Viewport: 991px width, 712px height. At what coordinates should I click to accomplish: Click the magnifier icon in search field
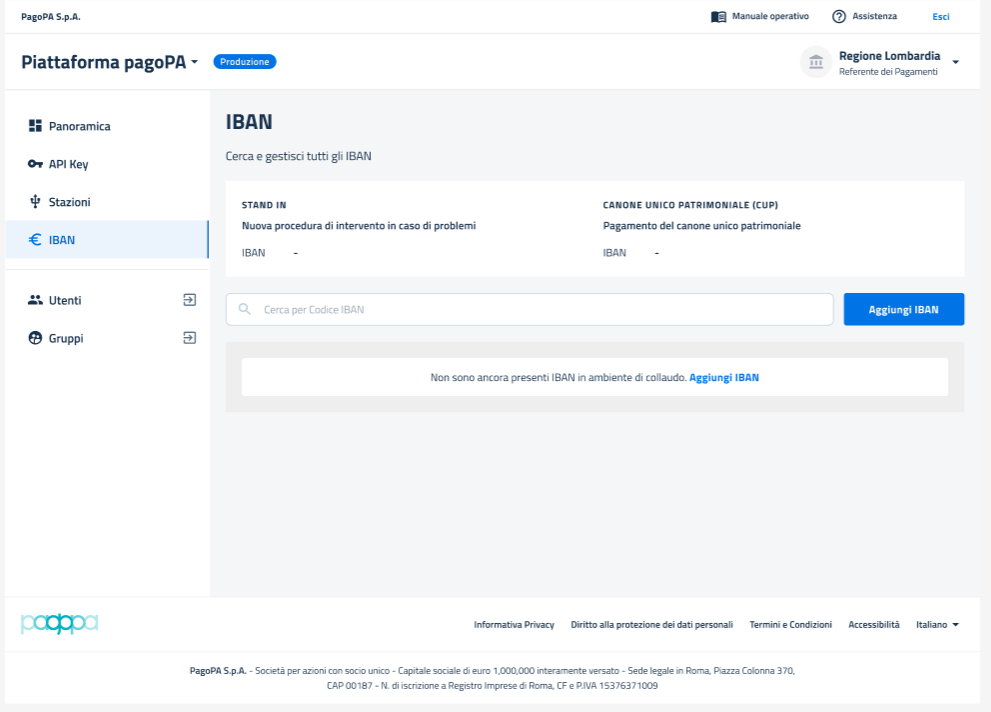coord(245,310)
